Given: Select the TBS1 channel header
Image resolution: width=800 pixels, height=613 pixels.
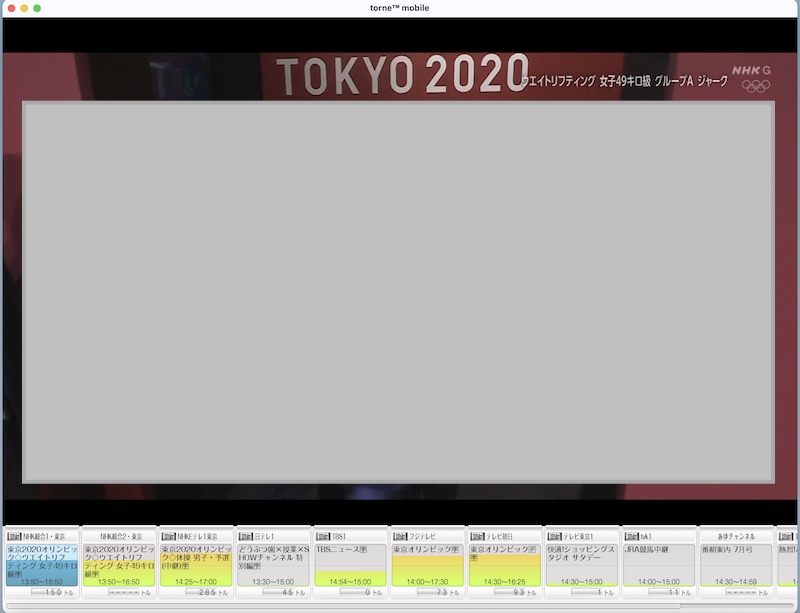Looking at the screenshot, I should 350,536.
